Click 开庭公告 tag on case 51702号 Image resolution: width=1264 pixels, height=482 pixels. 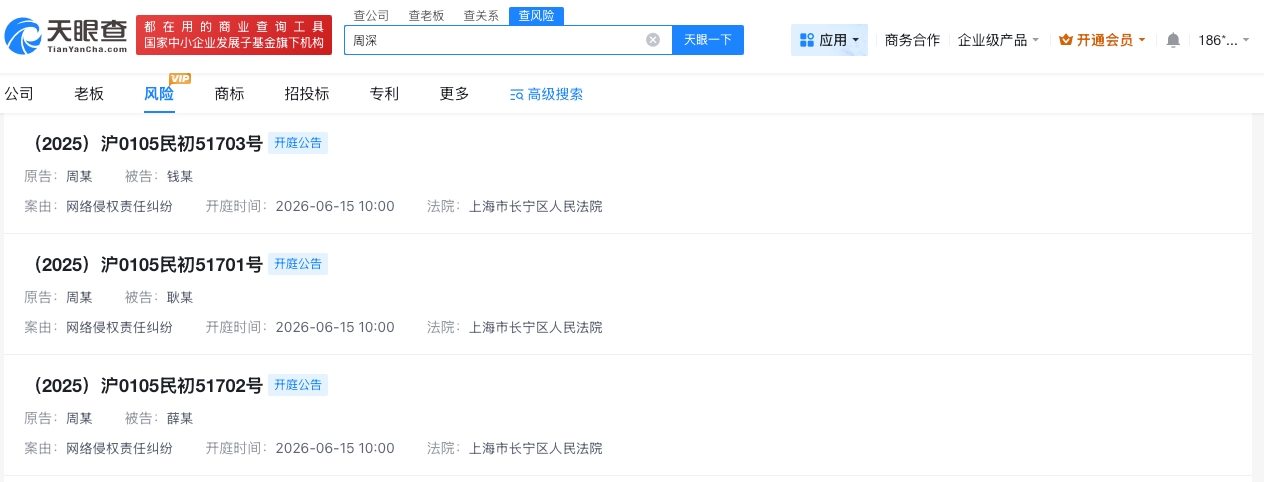point(298,384)
